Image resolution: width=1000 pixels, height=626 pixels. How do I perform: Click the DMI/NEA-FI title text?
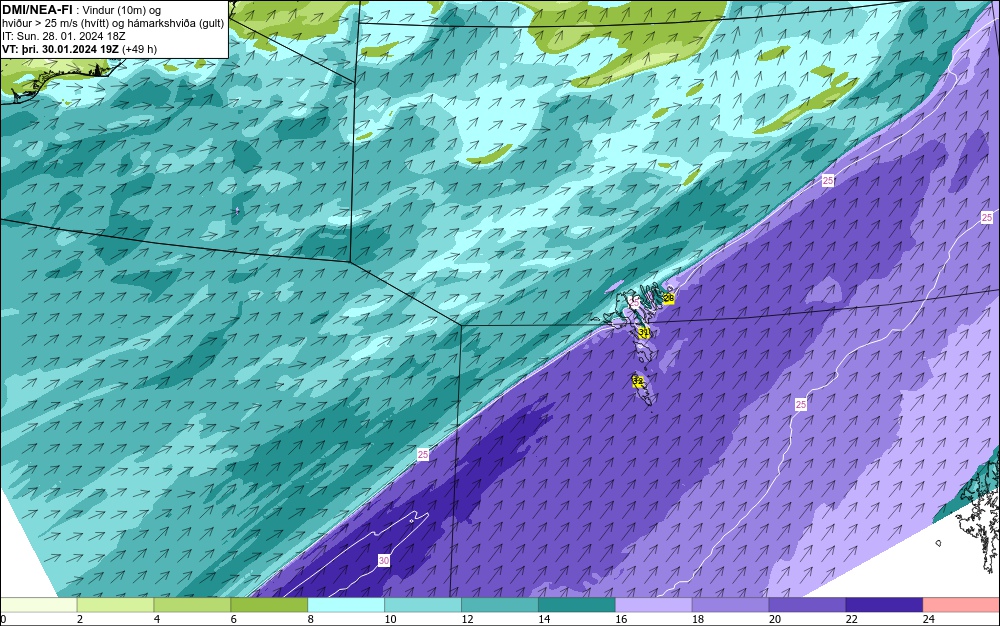click(36, 9)
